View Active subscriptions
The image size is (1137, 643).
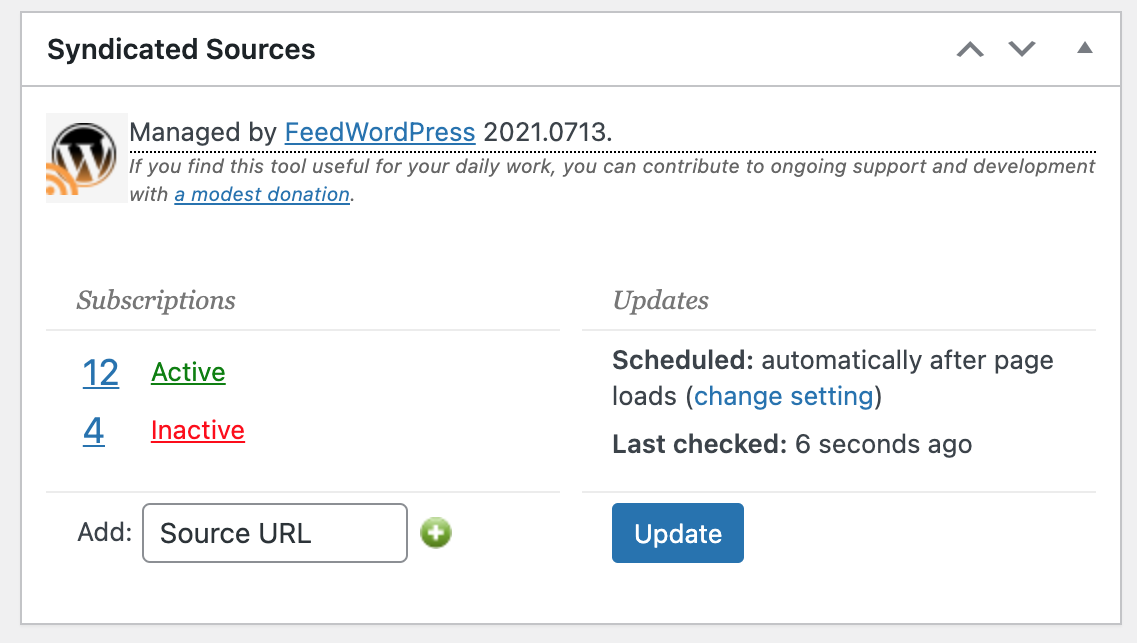click(x=189, y=372)
